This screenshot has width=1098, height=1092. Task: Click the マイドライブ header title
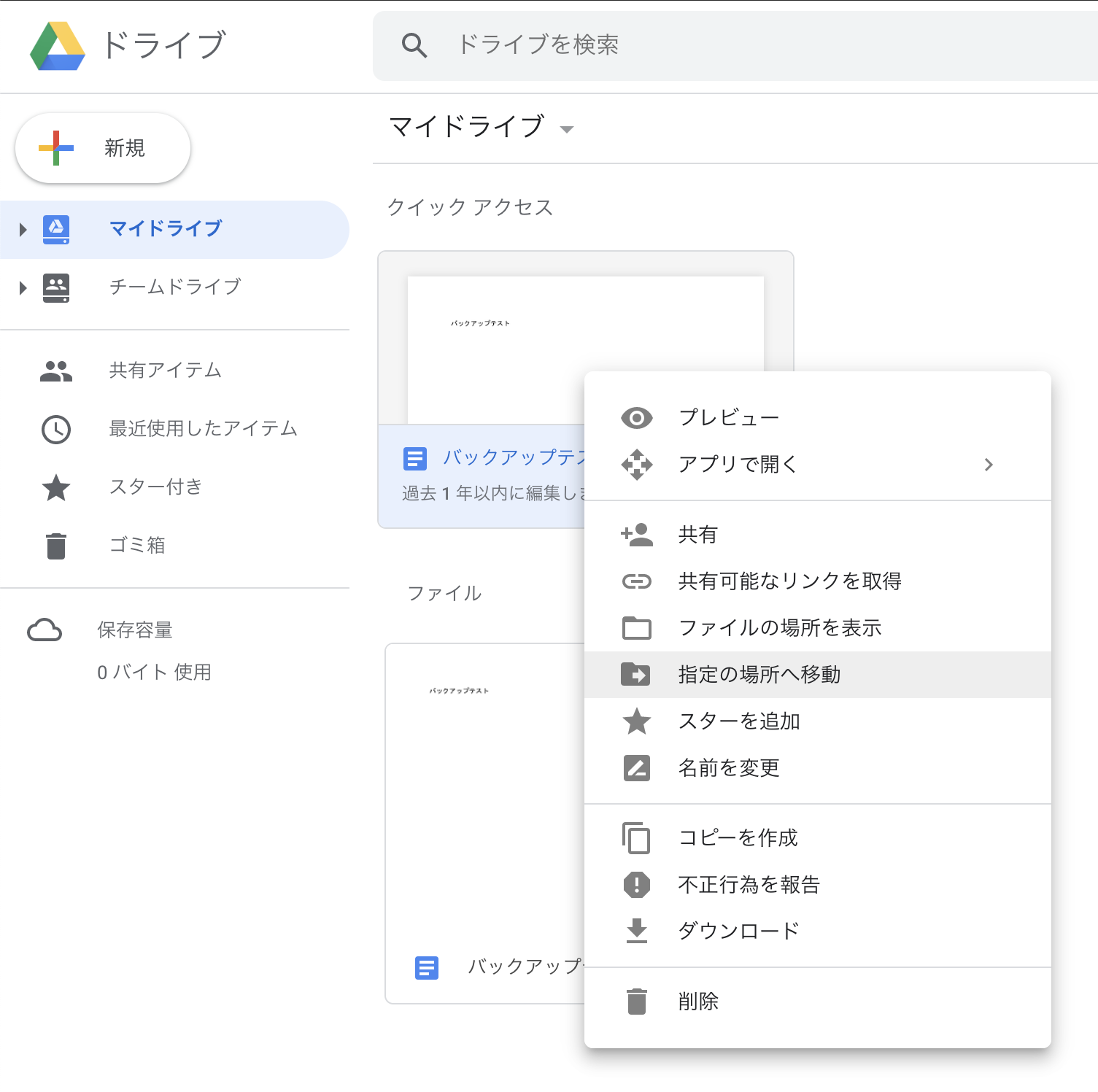(x=467, y=127)
